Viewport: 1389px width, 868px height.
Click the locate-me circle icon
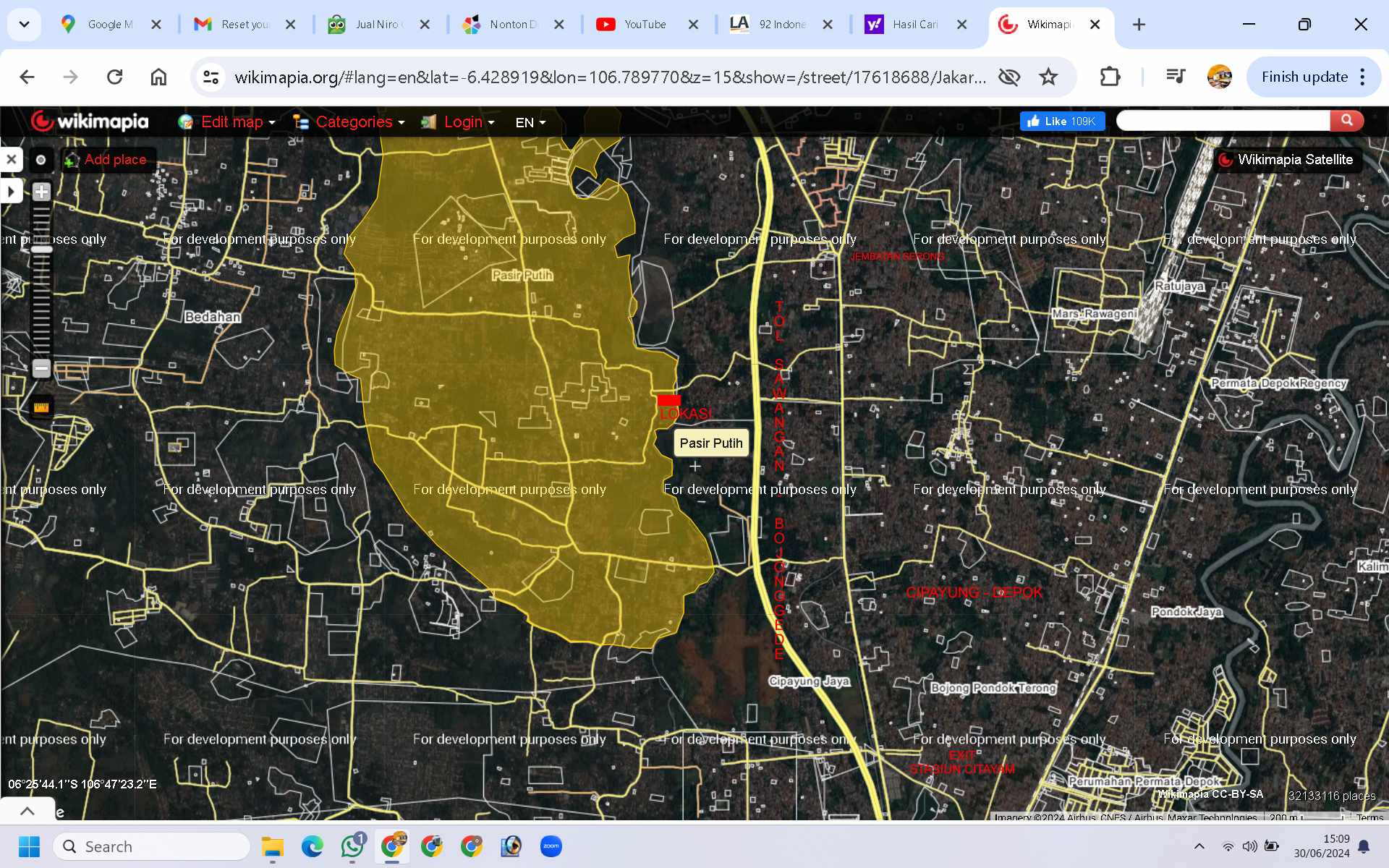tap(41, 160)
